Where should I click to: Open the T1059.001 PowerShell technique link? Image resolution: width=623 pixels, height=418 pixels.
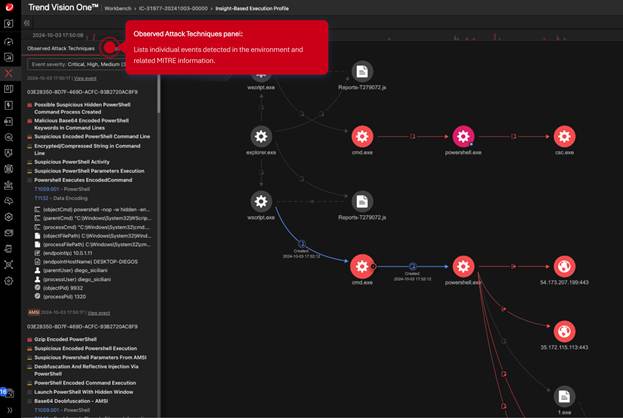pyautogui.click(x=62, y=189)
